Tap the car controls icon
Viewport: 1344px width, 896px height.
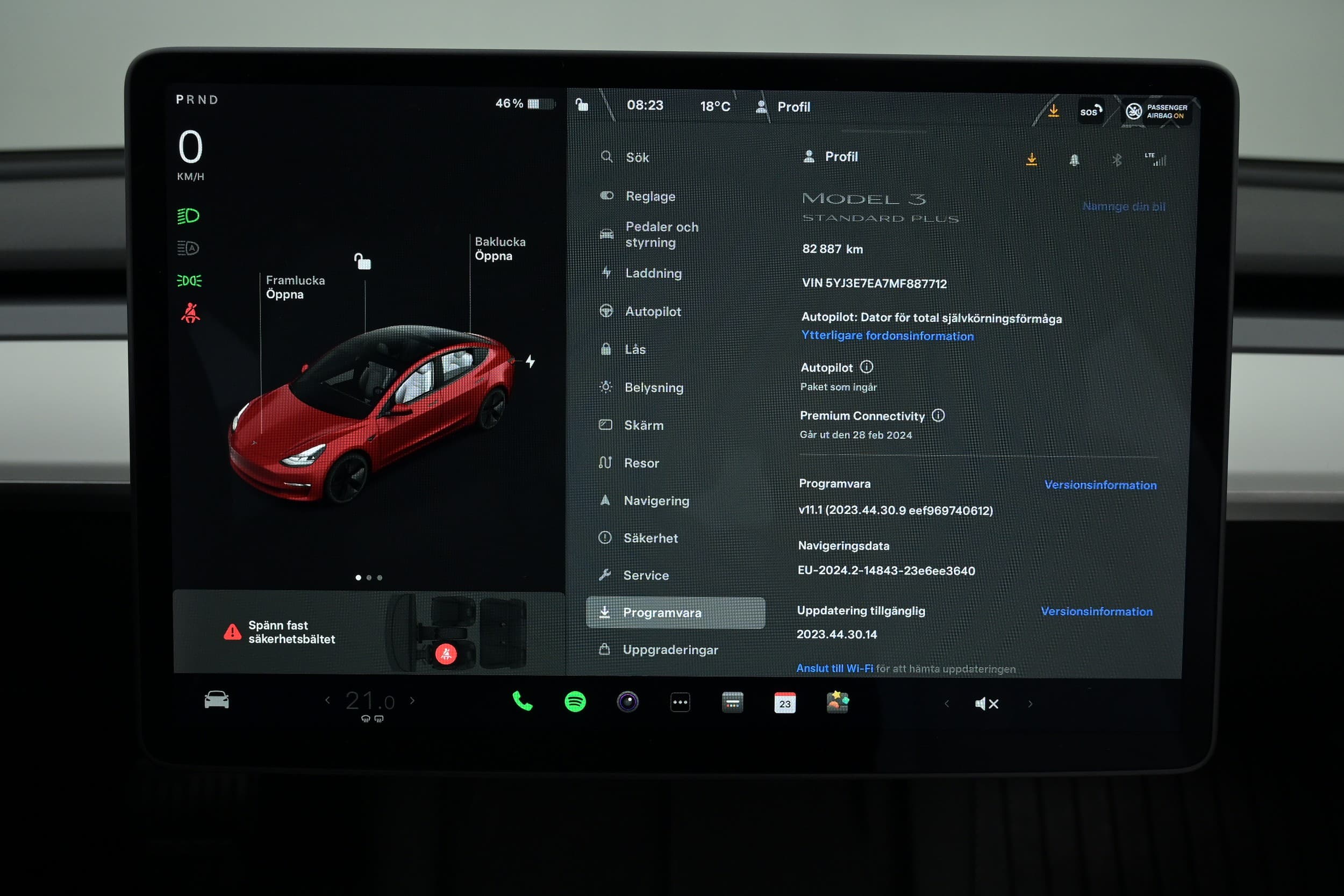(217, 699)
